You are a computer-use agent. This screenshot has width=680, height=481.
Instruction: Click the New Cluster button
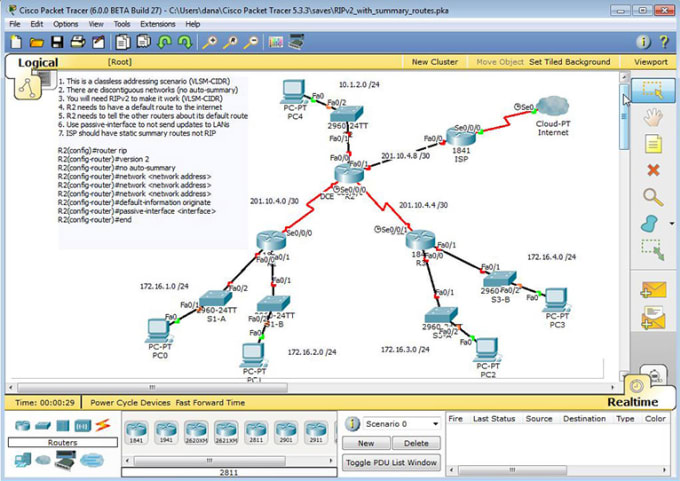coord(435,62)
